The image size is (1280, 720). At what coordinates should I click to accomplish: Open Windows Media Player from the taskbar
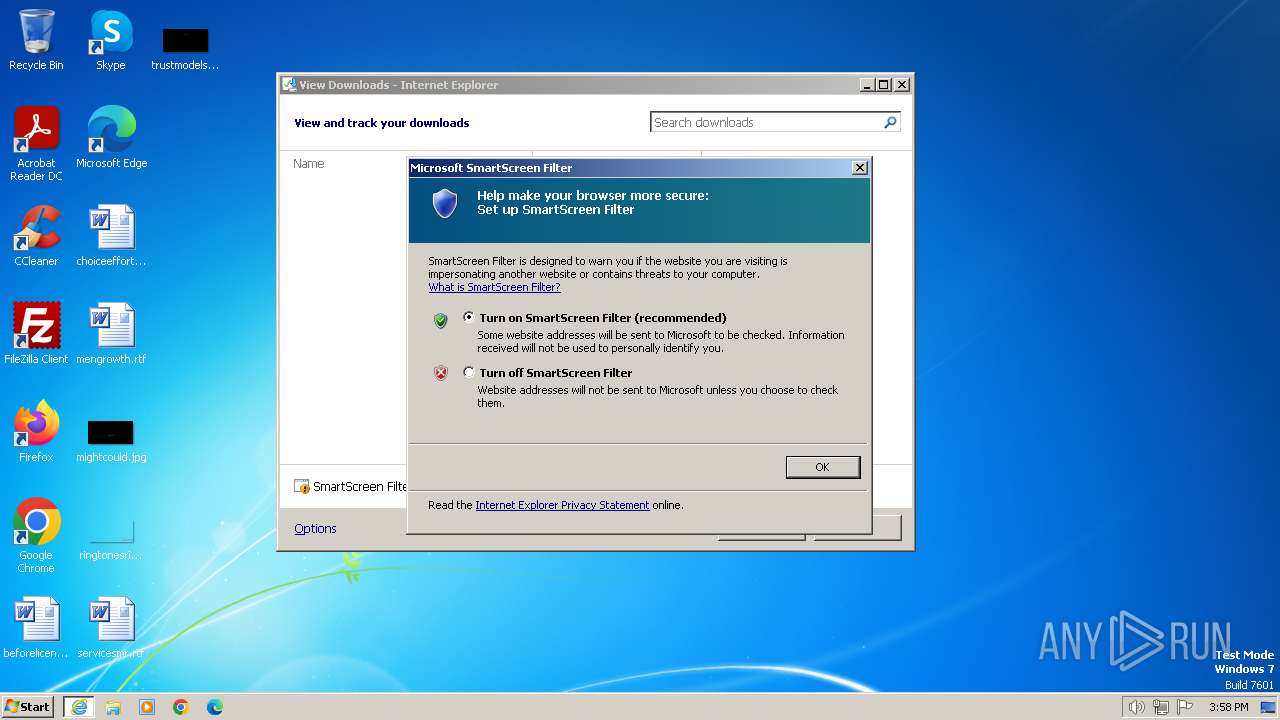point(147,707)
